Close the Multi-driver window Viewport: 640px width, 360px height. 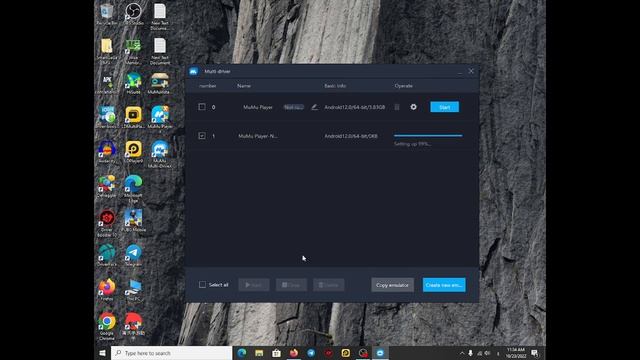coord(471,71)
